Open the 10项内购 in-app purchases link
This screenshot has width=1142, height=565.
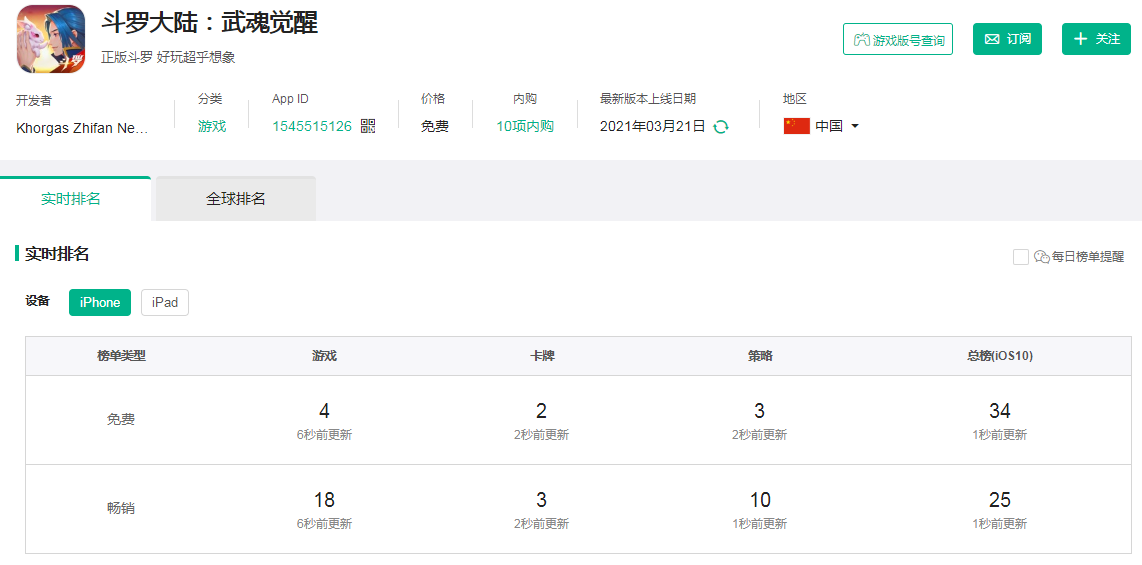point(525,126)
